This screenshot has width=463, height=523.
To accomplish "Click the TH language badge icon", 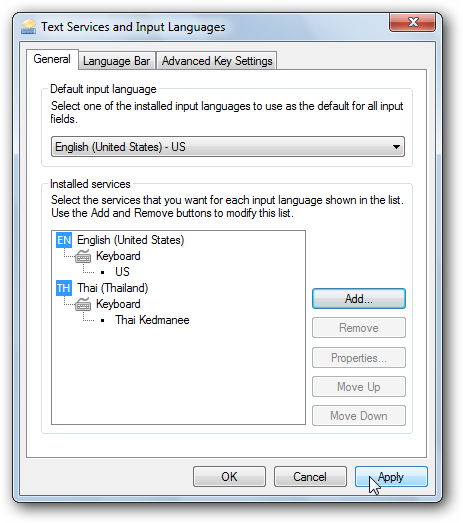I will point(64,288).
